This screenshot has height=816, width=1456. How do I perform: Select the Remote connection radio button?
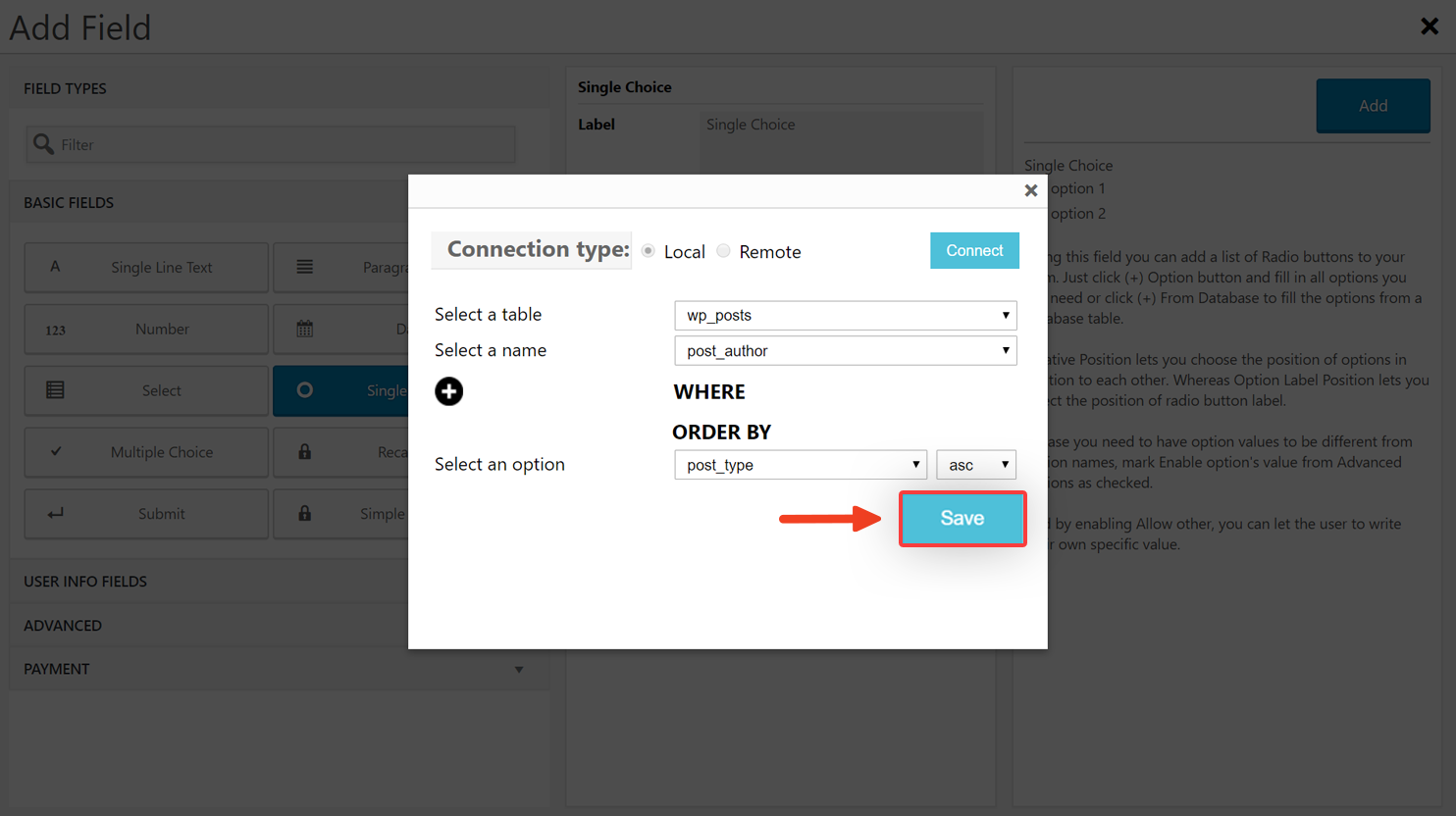723,251
